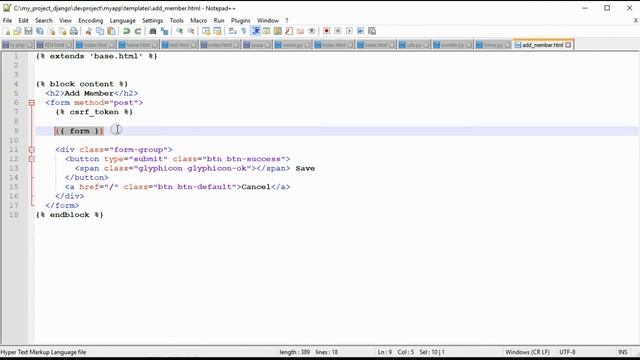640x360 pixels.
Task: Click the green Undo arrow icon
Action: coord(127,31)
